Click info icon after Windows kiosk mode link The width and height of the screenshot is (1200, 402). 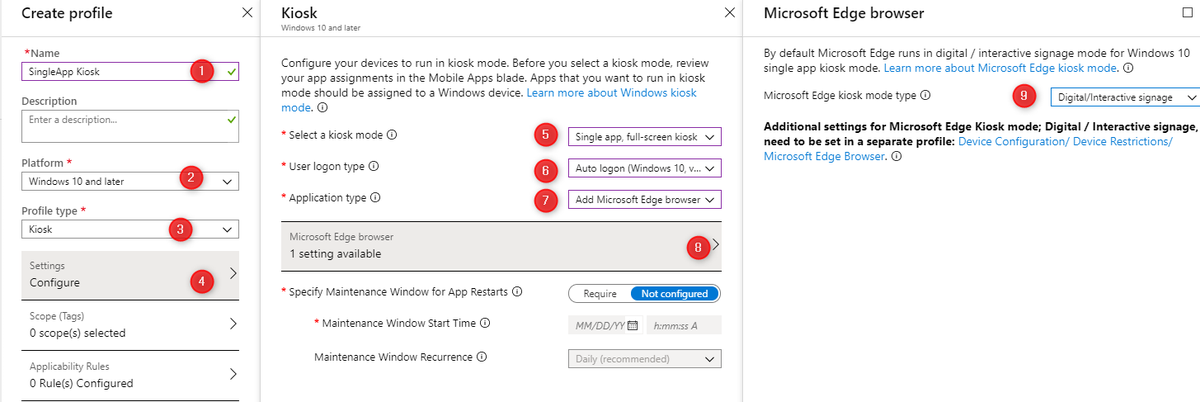click(322, 107)
